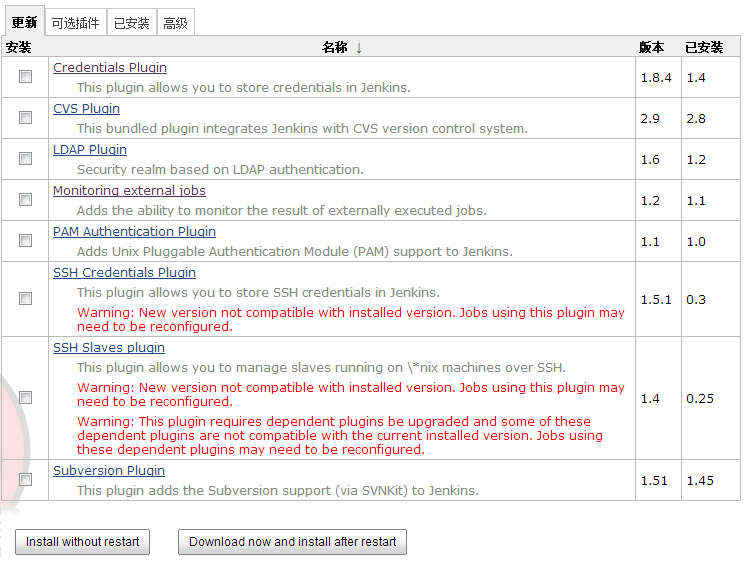Click installed version 1.45 of Subversion Plugin

click(700, 481)
